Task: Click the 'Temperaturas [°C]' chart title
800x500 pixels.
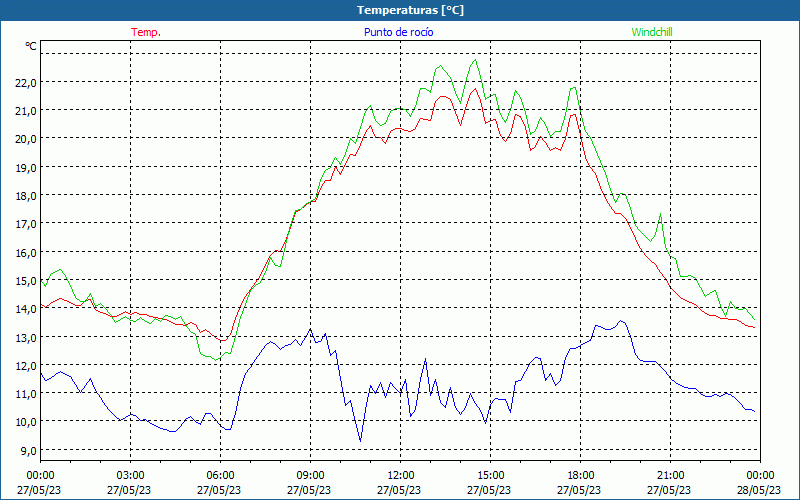Action: point(410,10)
